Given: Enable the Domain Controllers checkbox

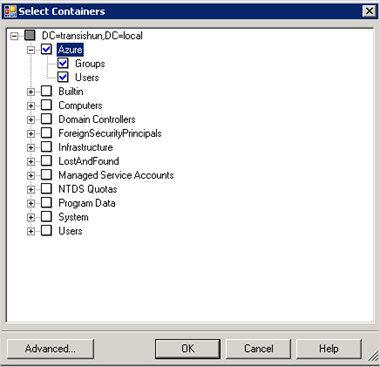Looking at the screenshot, I should pos(46,119).
